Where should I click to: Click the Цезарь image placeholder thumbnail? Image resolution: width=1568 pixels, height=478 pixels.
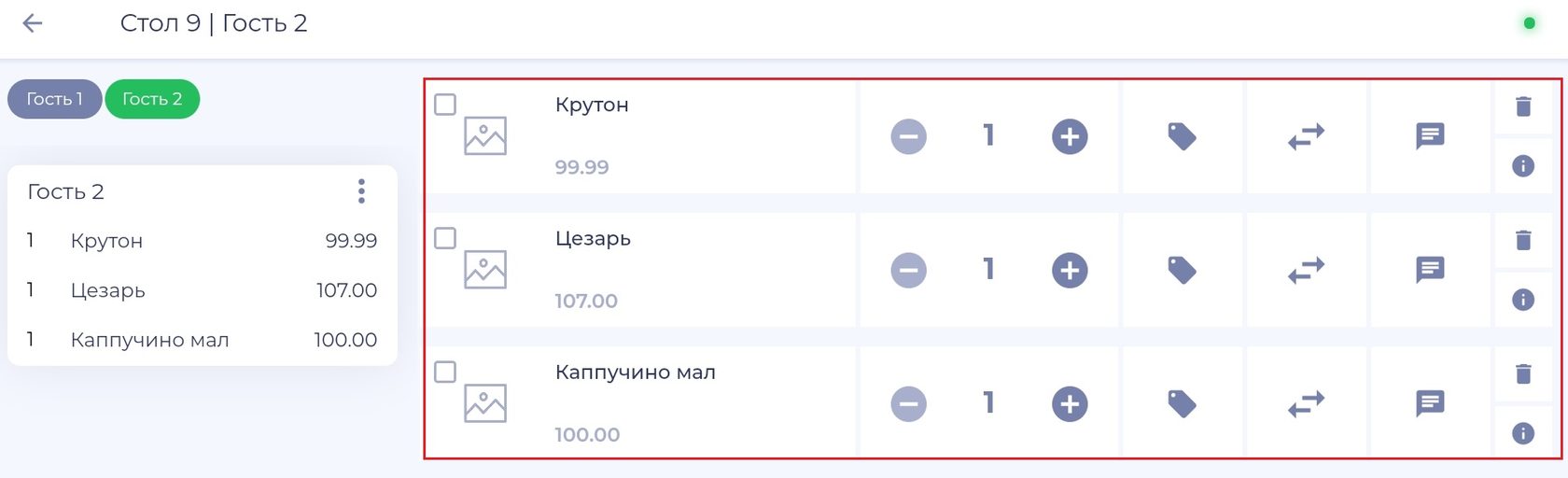click(x=485, y=270)
